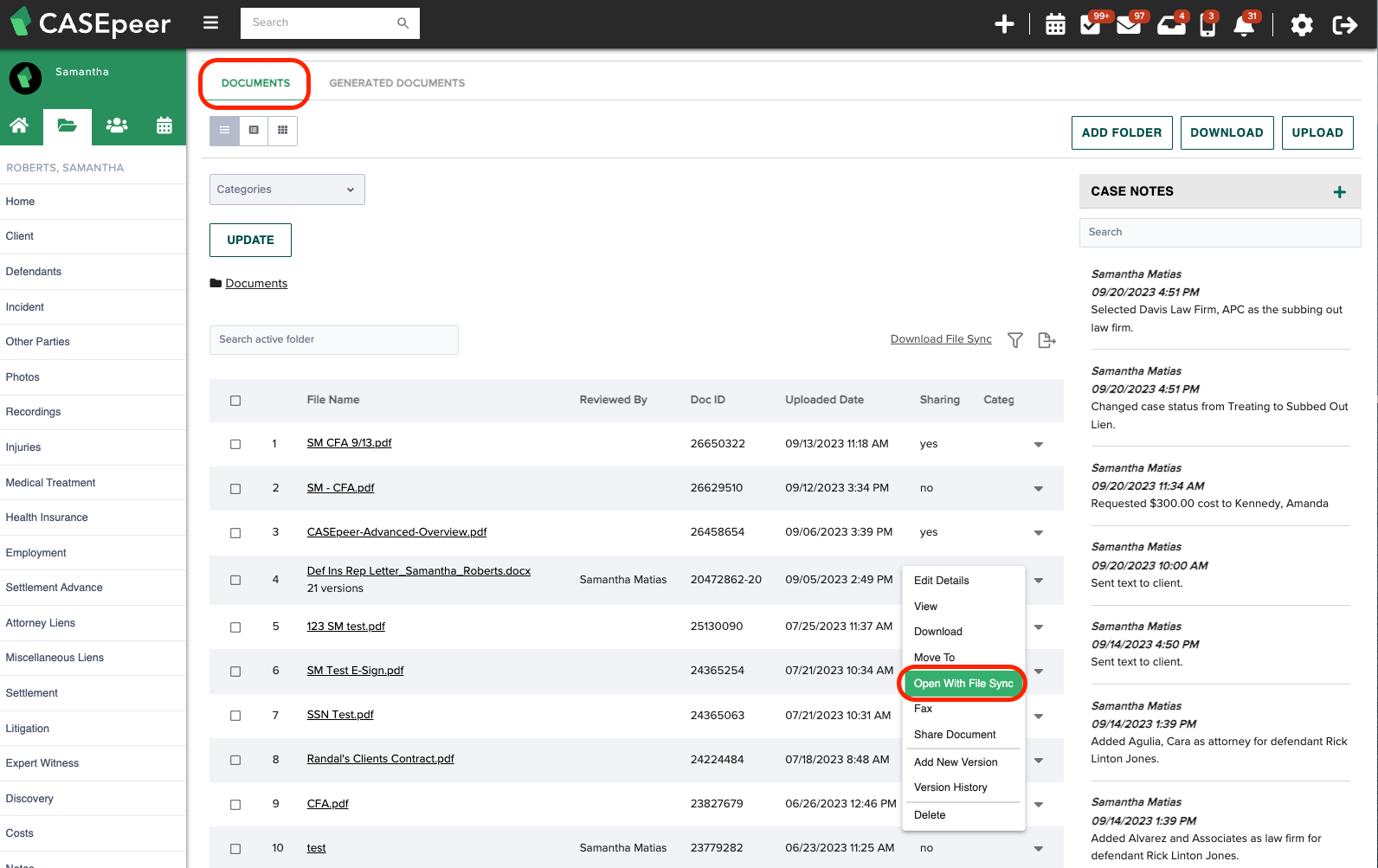Screen dimensions: 1378x868
Task: Click the Search active folder field
Action: [333, 340]
